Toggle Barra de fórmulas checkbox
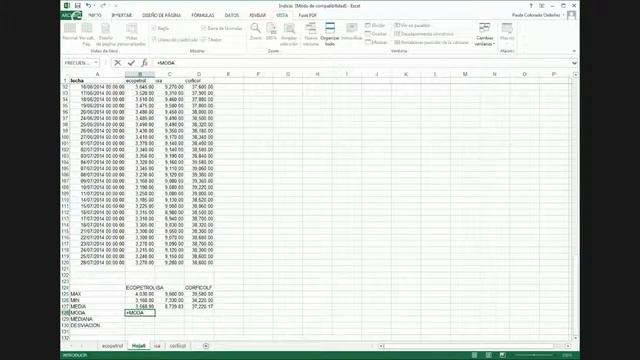The image size is (640, 360). (x=222, y=28)
